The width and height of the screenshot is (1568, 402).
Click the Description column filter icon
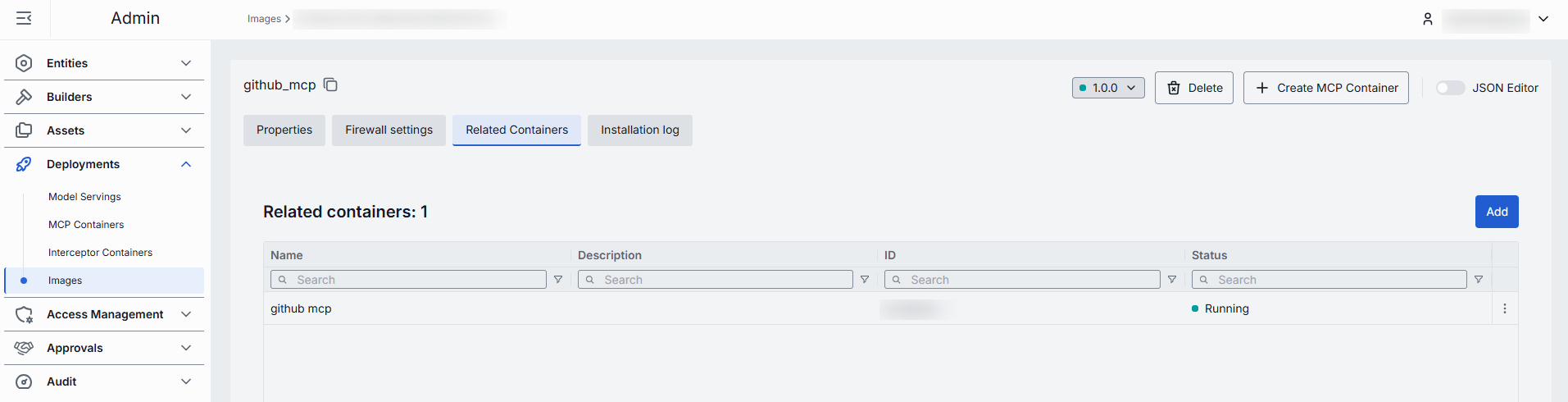pyautogui.click(x=865, y=280)
